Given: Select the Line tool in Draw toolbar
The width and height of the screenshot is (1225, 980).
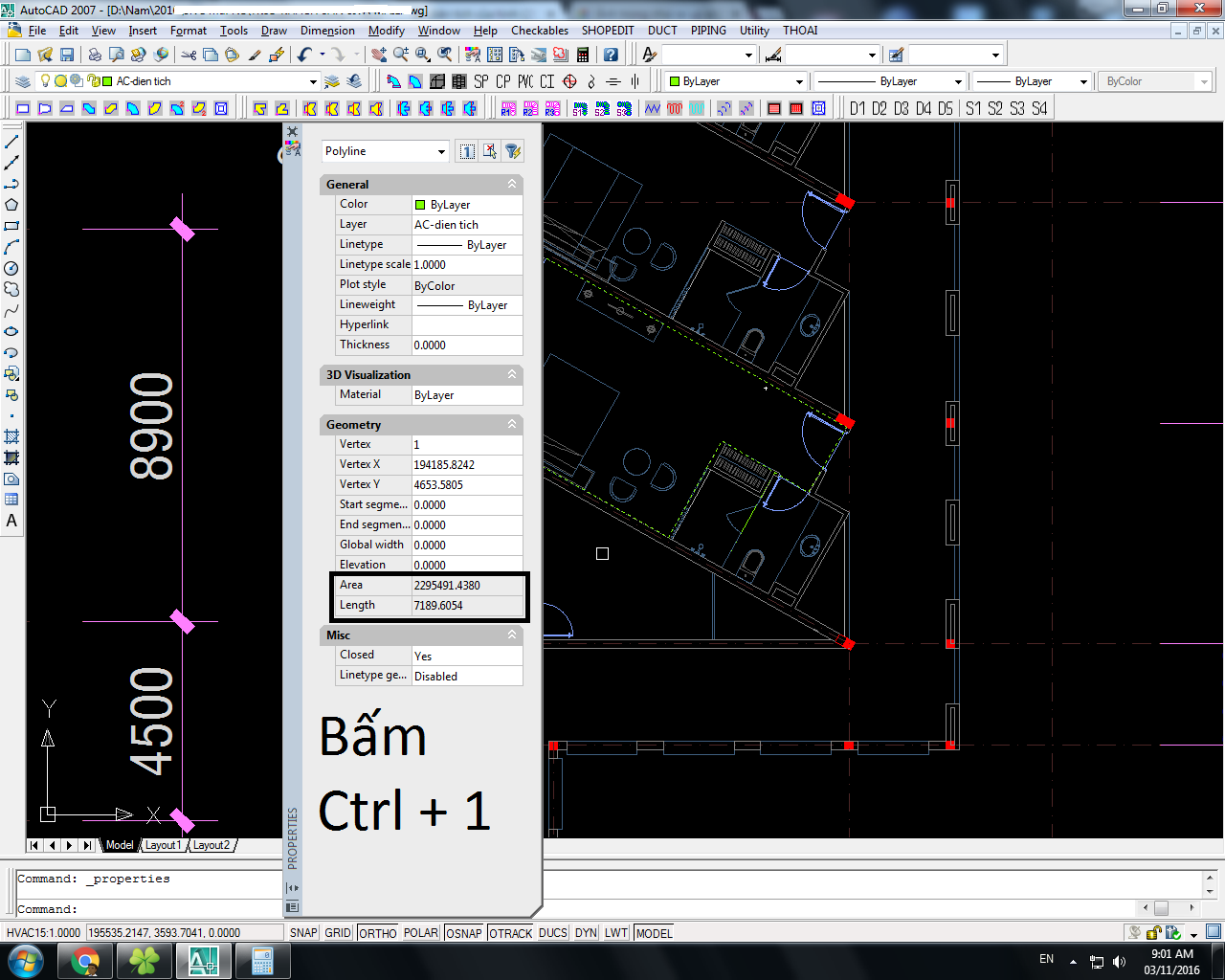Looking at the screenshot, I should pos(11,142).
